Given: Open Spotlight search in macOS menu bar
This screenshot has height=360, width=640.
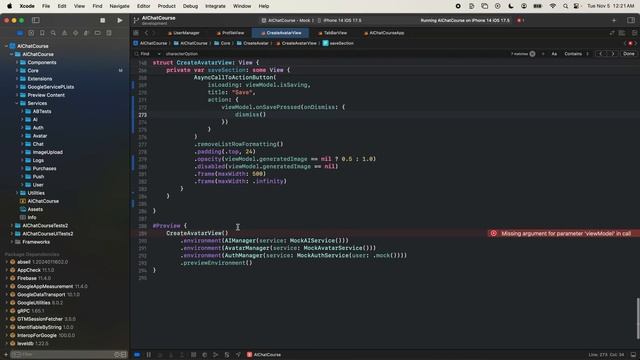Looking at the screenshot, I should coord(565,6).
